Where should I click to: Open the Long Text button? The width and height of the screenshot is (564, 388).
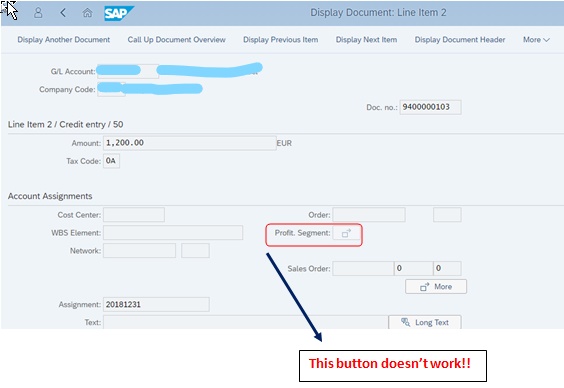pos(425,322)
